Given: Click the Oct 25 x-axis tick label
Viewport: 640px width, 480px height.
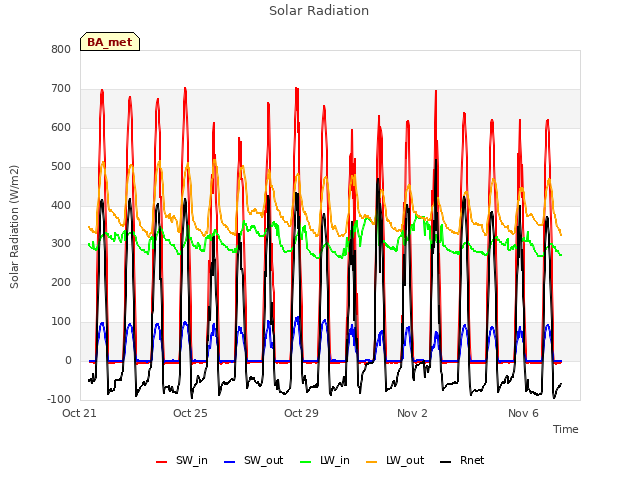Looking at the screenshot, I should [x=190, y=413].
